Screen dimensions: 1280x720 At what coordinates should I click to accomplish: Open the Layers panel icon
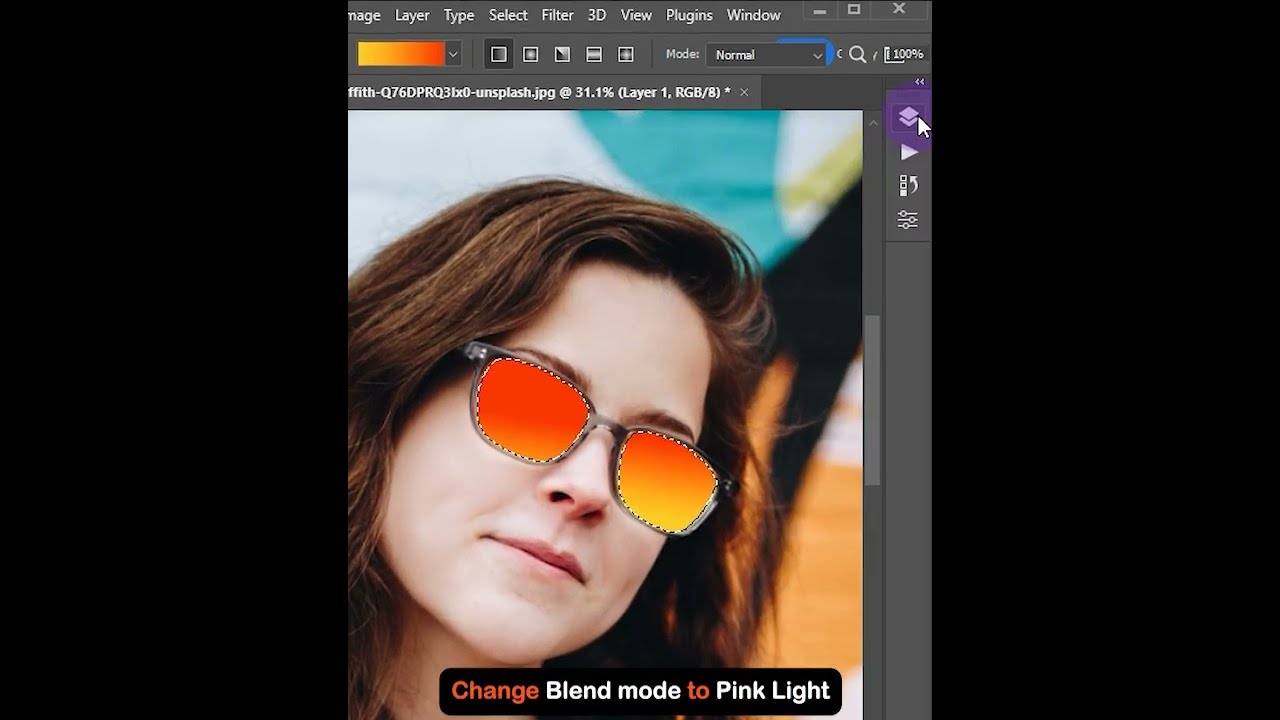point(908,118)
